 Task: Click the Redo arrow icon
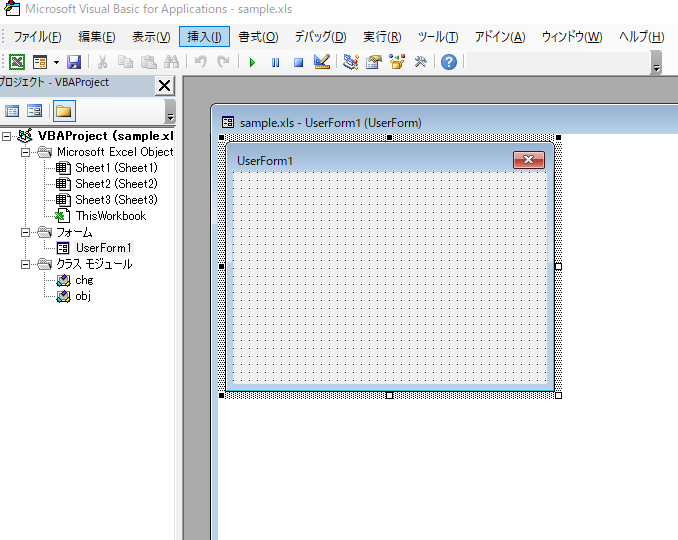[x=223, y=62]
